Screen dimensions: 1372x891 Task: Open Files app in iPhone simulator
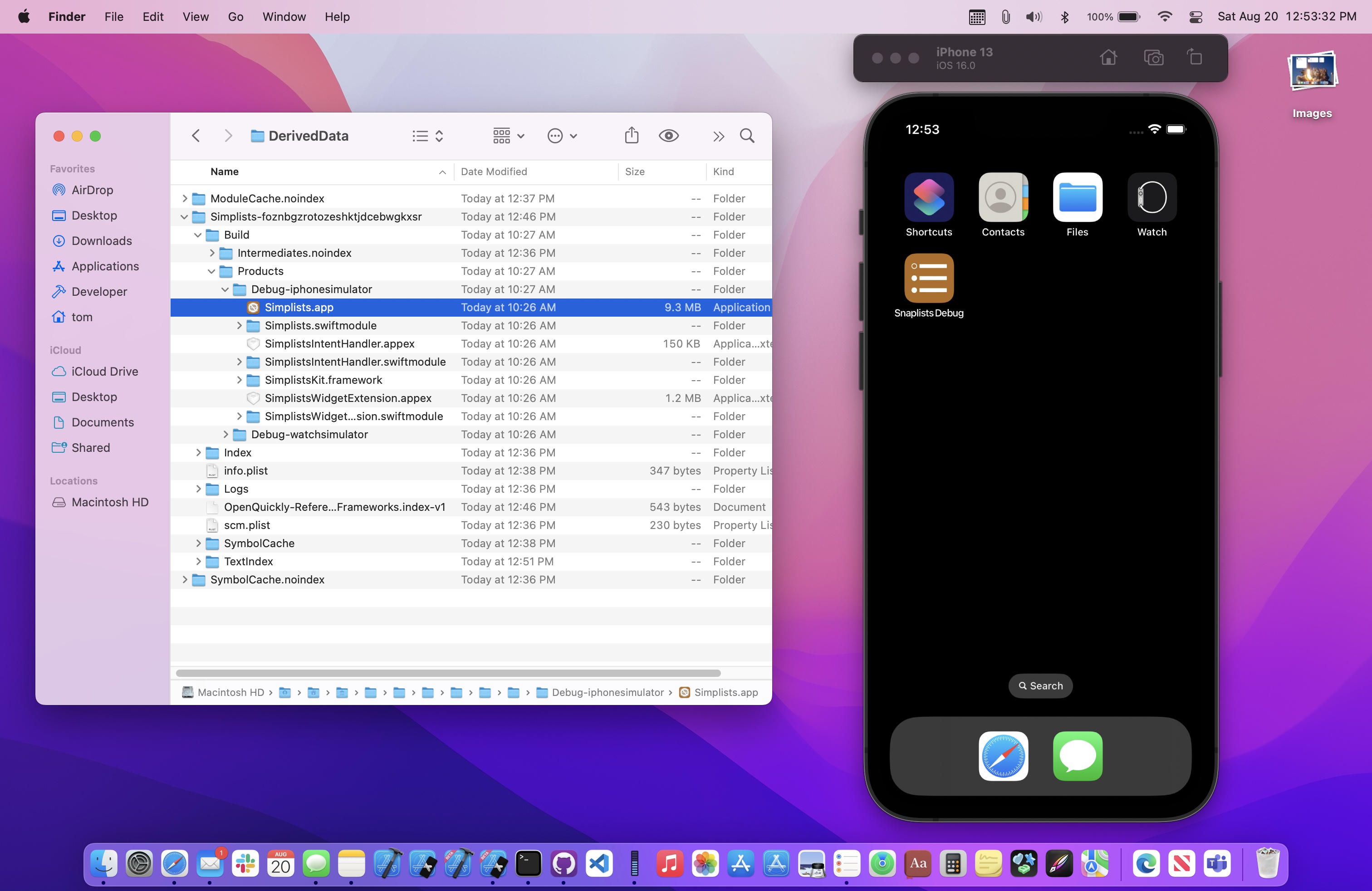(1078, 197)
